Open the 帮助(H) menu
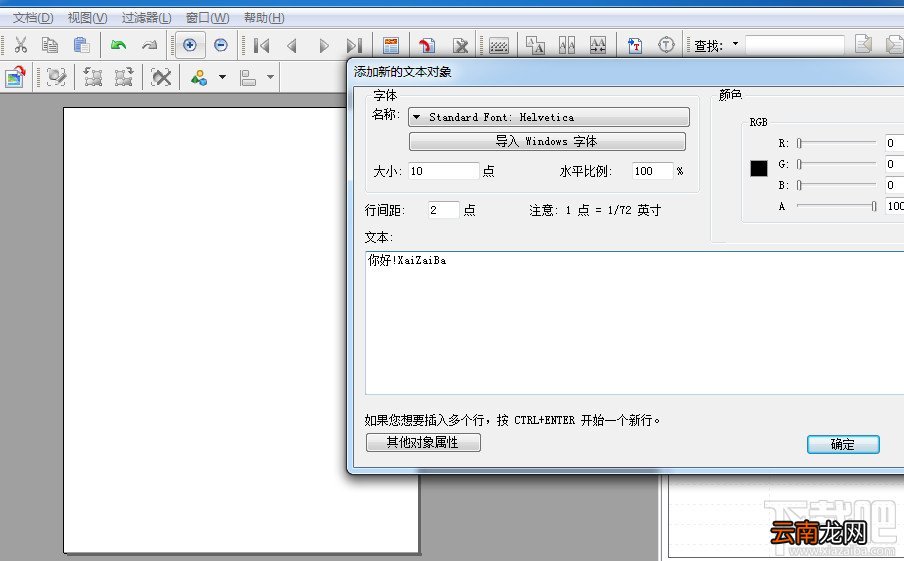Image resolution: width=904 pixels, height=561 pixels. (264, 18)
